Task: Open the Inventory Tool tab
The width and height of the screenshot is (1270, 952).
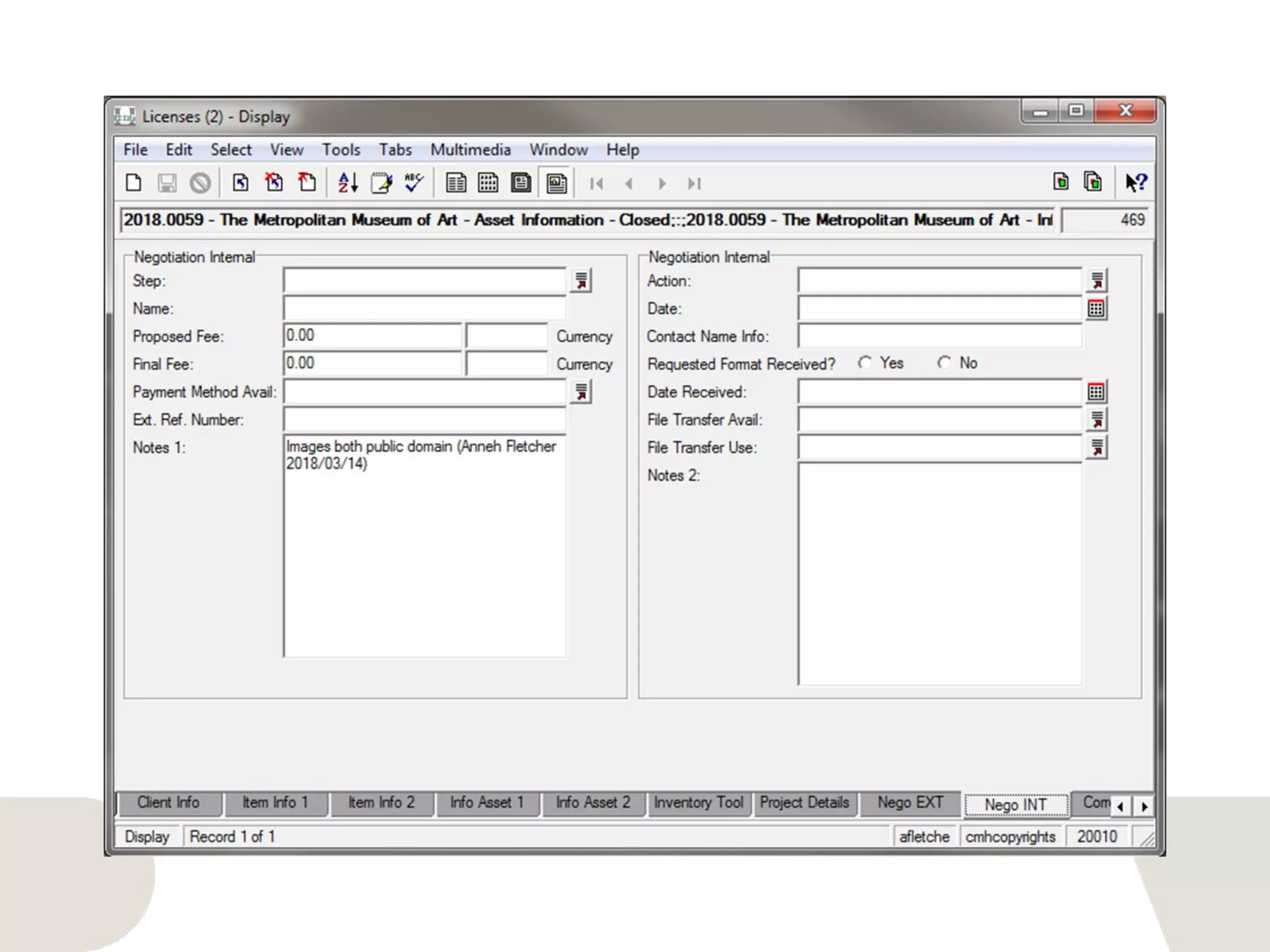Action: click(x=698, y=803)
